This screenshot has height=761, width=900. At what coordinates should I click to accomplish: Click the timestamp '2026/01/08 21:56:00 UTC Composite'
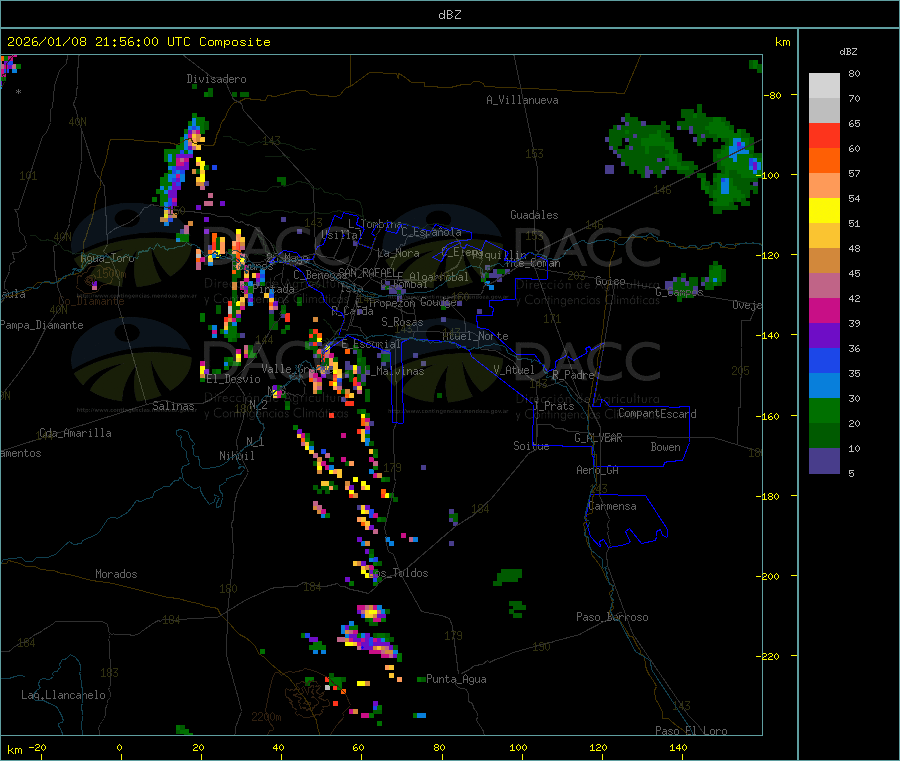click(x=138, y=42)
